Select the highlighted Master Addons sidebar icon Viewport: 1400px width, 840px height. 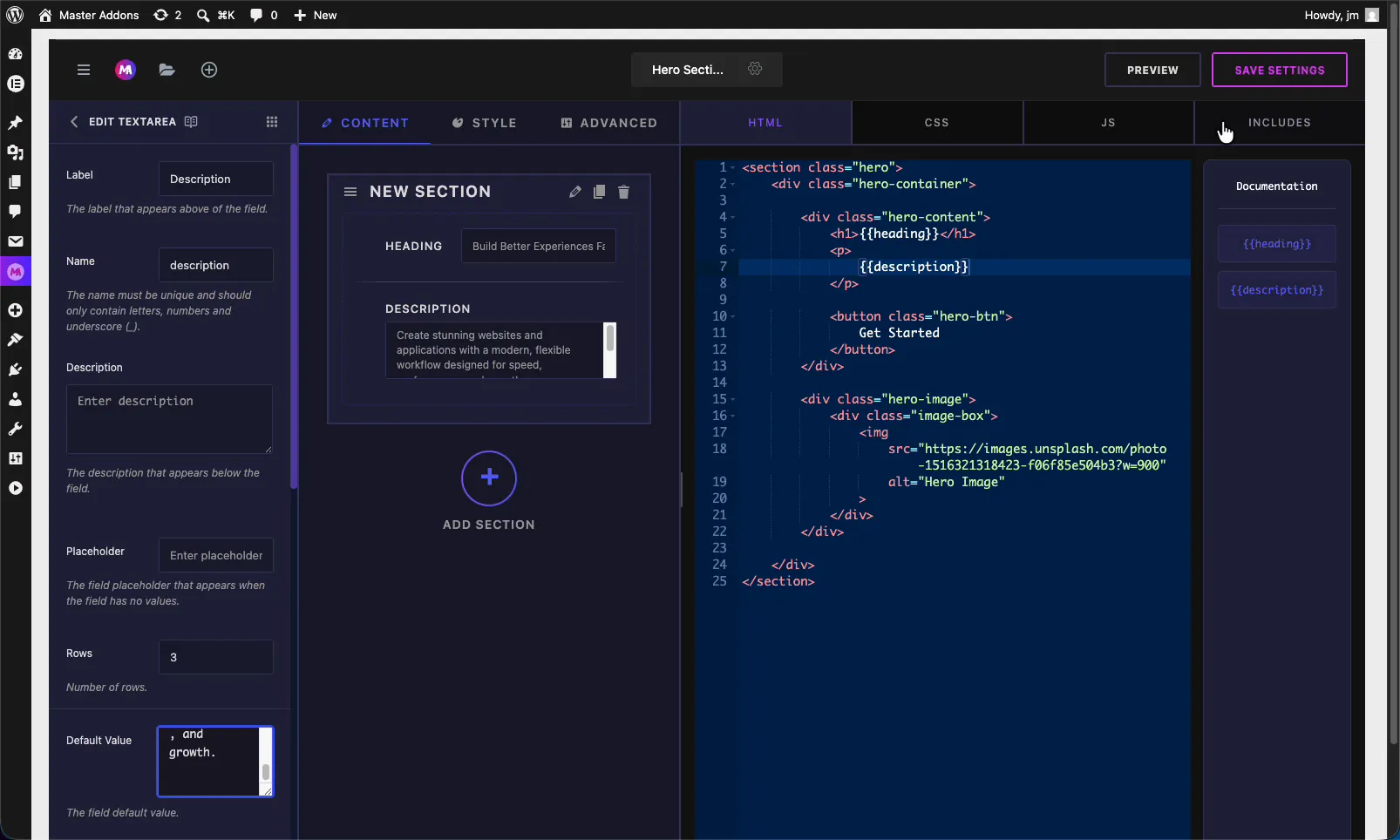pos(15,272)
